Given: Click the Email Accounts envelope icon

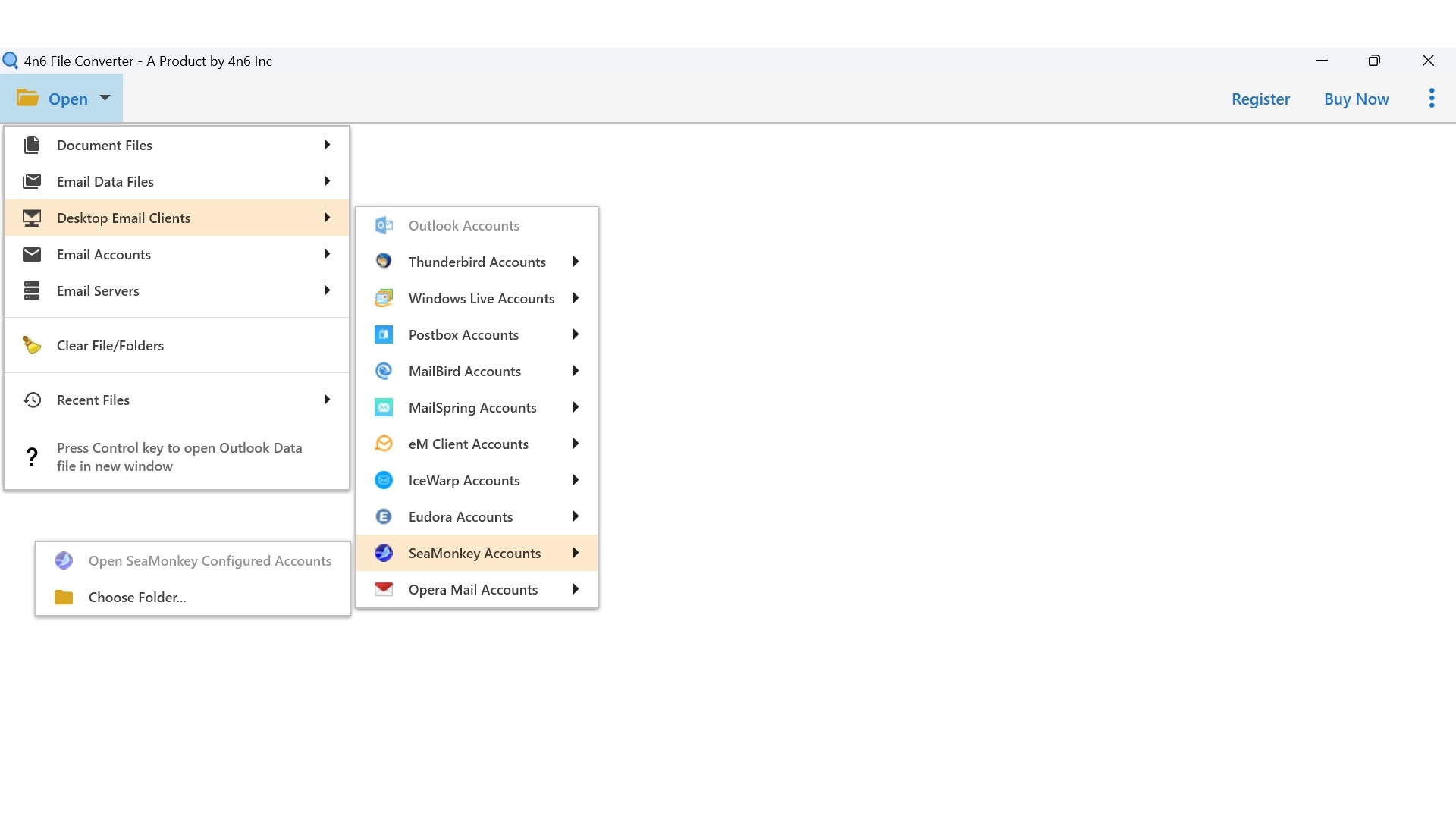Looking at the screenshot, I should pyautogui.click(x=32, y=254).
